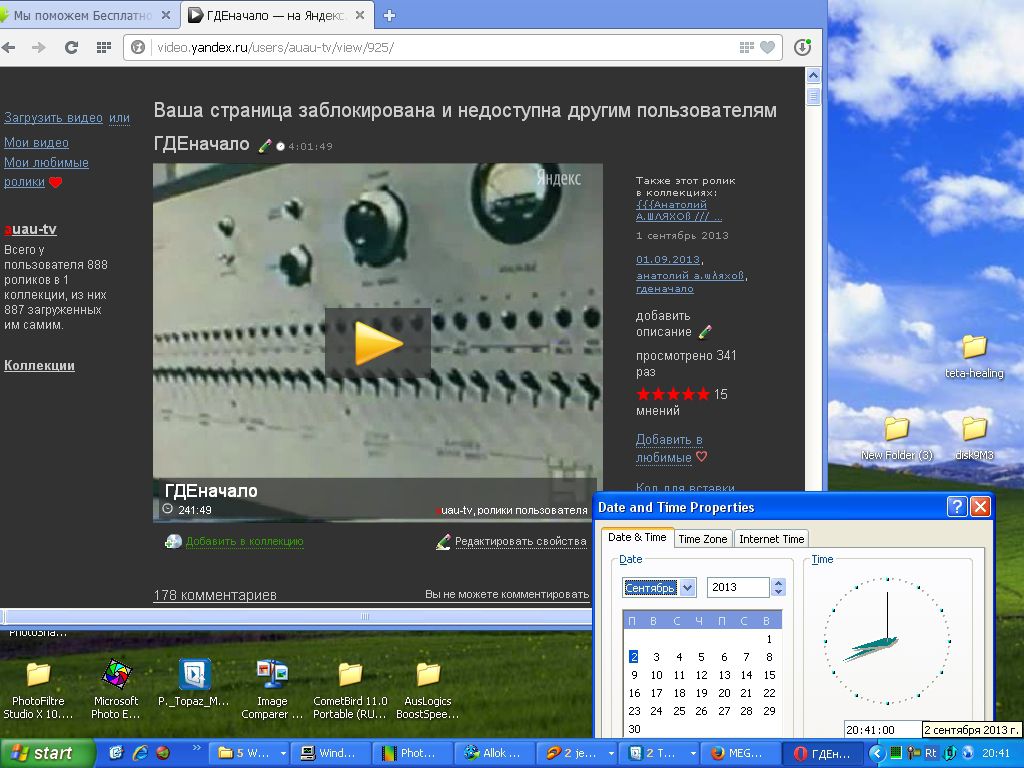Play the ГДЕначало video
The image size is (1024, 768).
tap(378, 343)
